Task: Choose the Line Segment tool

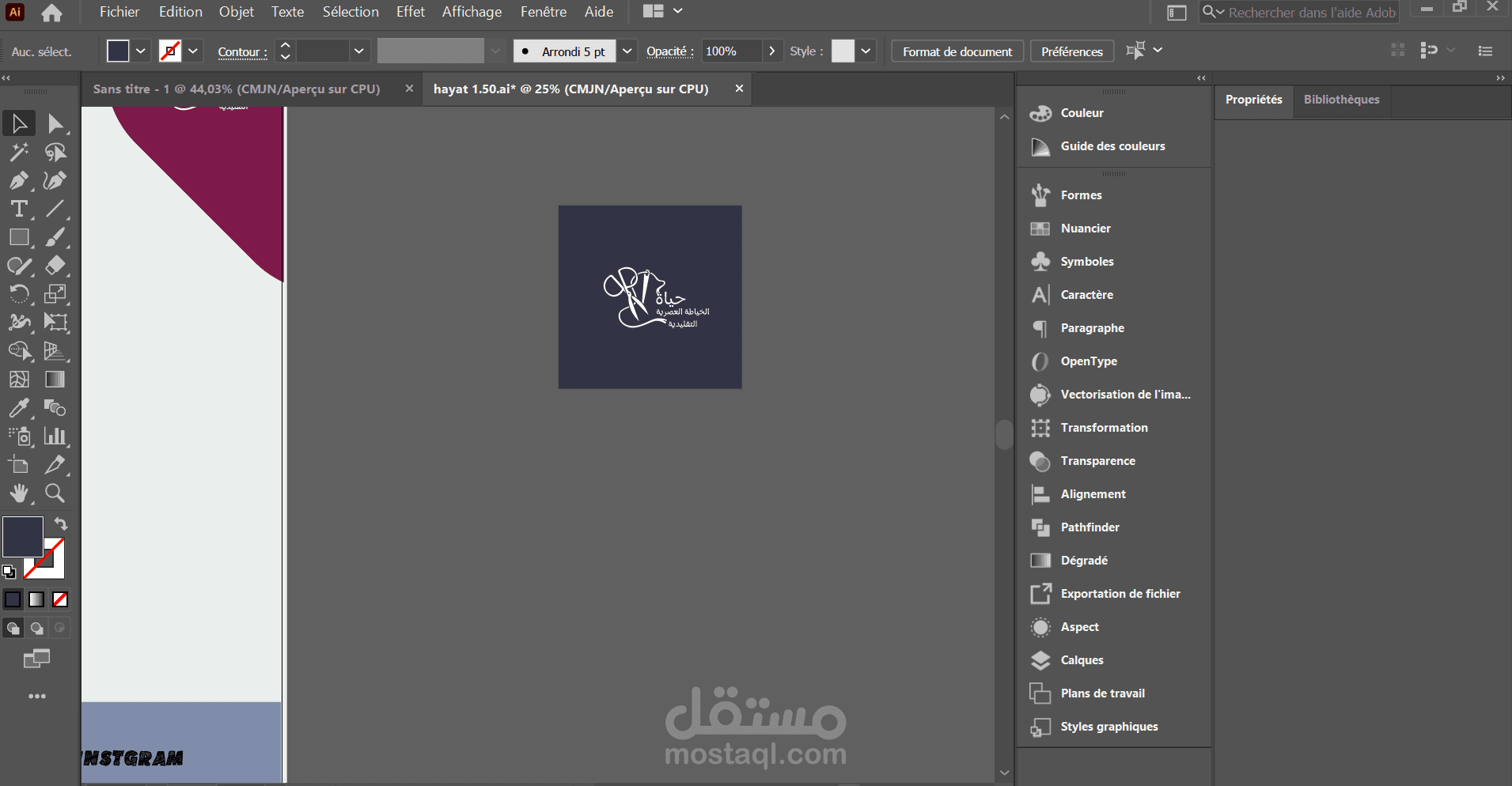Action: point(55,209)
